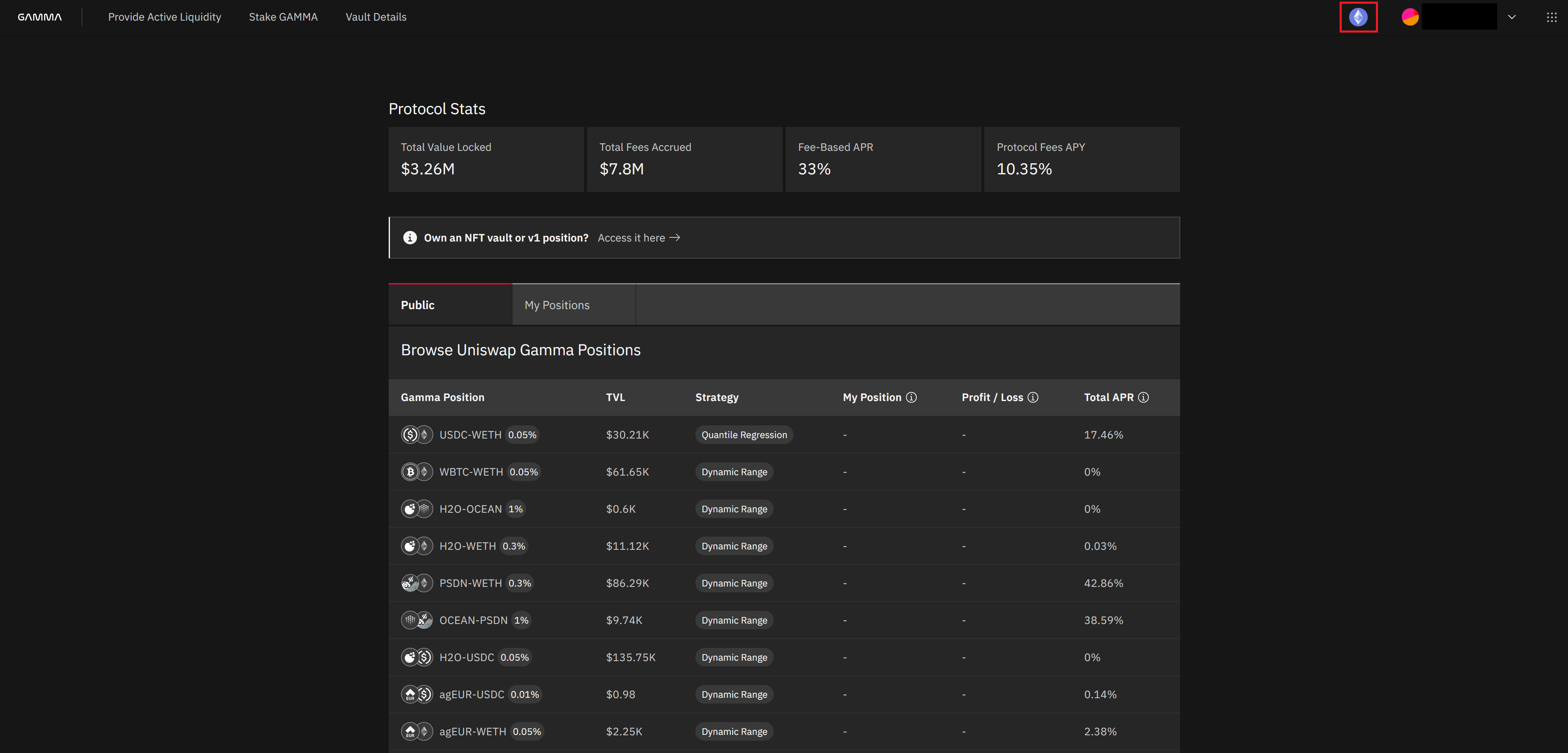Click the 1% fee badge on H2O-OCEAN
The width and height of the screenshot is (1568, 753).
[516, 509]
